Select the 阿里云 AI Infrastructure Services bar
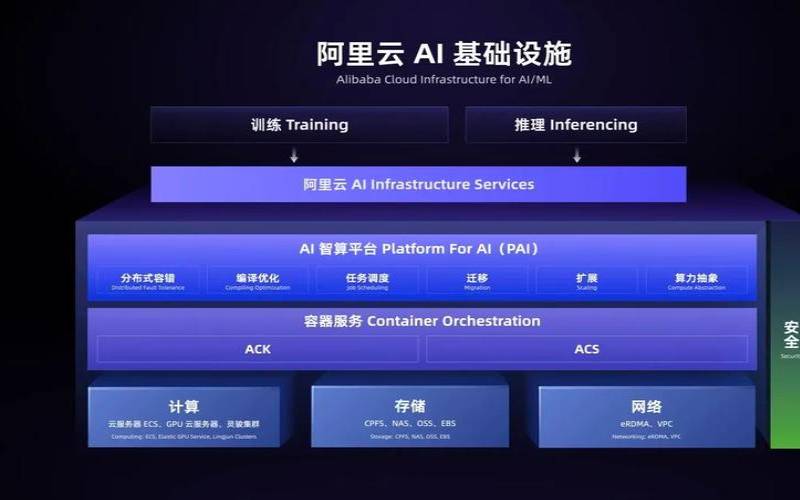 (x=418, y=184)
